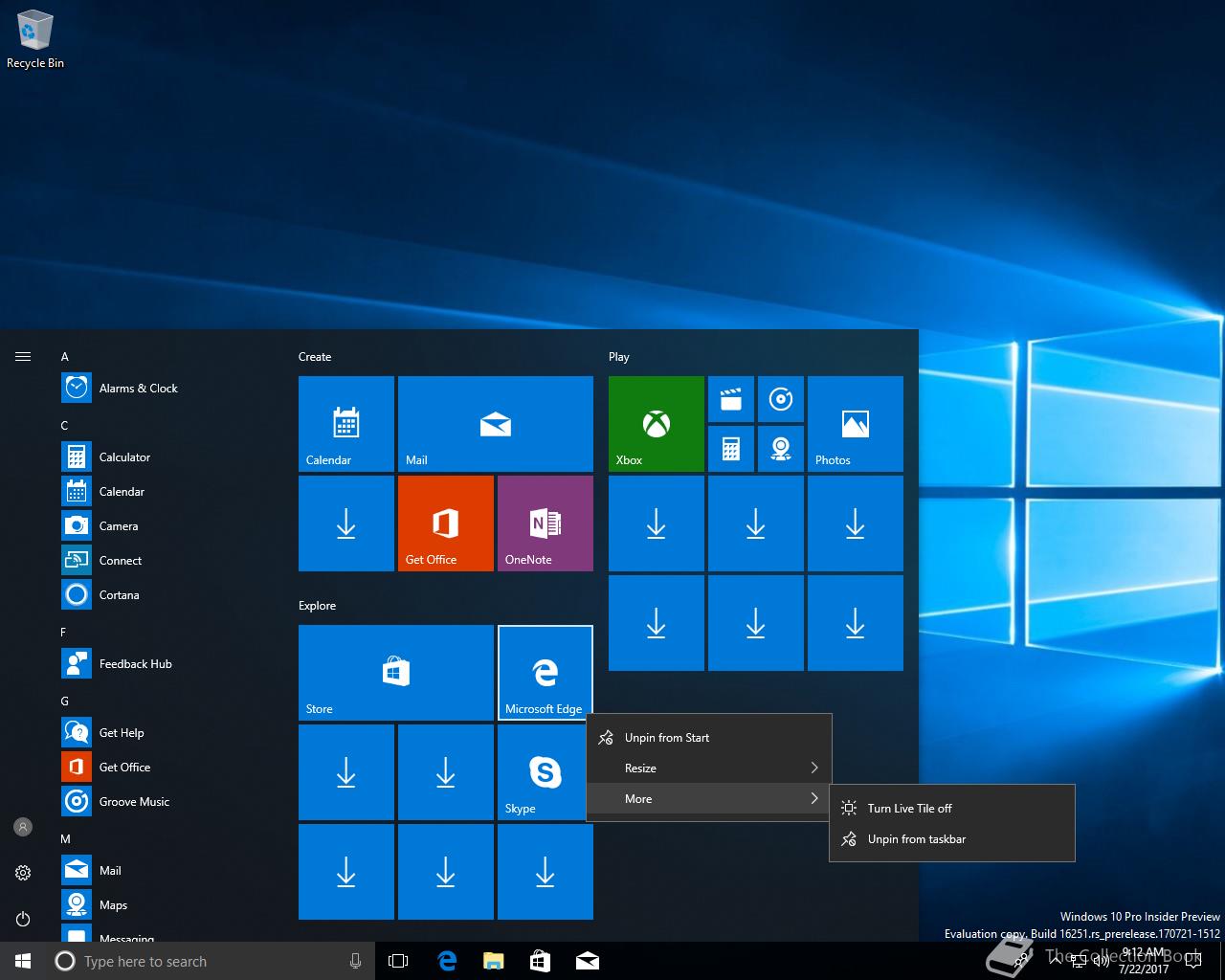Click the letter A header in app list
This screenshot has width=1225, height=980.
click(65, 356)
